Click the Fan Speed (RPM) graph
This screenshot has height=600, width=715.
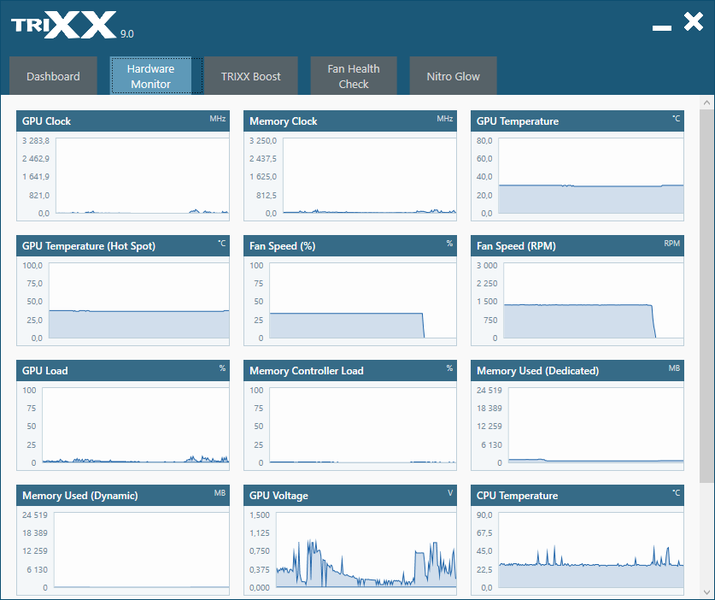click(577, 290)
